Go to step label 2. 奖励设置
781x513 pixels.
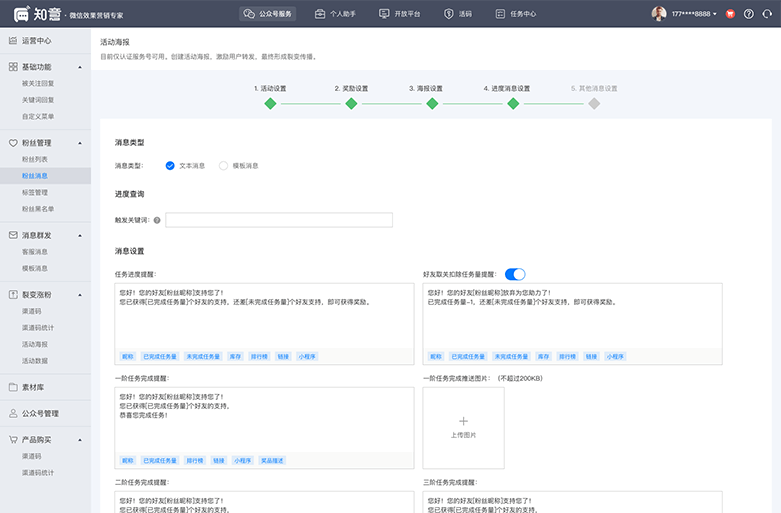click(351, 88)
